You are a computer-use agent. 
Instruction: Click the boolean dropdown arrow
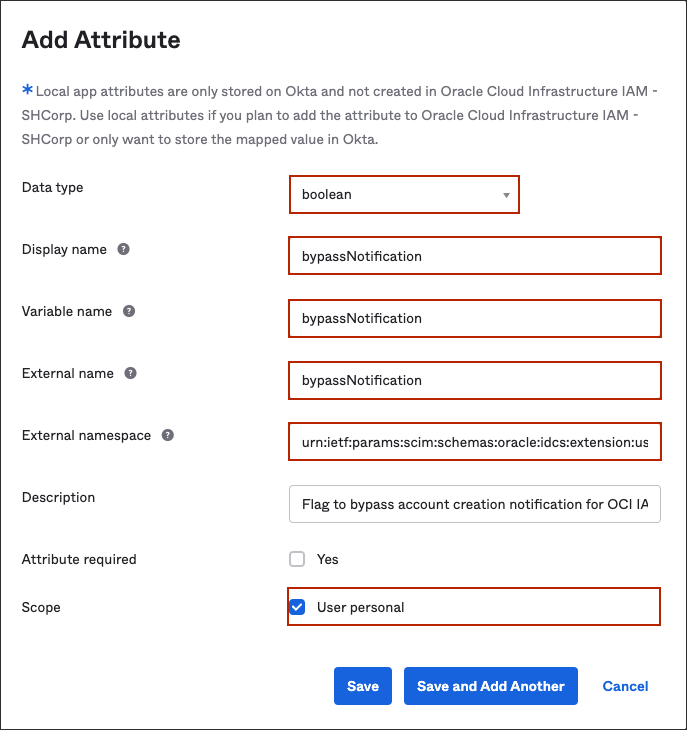click(x=506, y=195)
